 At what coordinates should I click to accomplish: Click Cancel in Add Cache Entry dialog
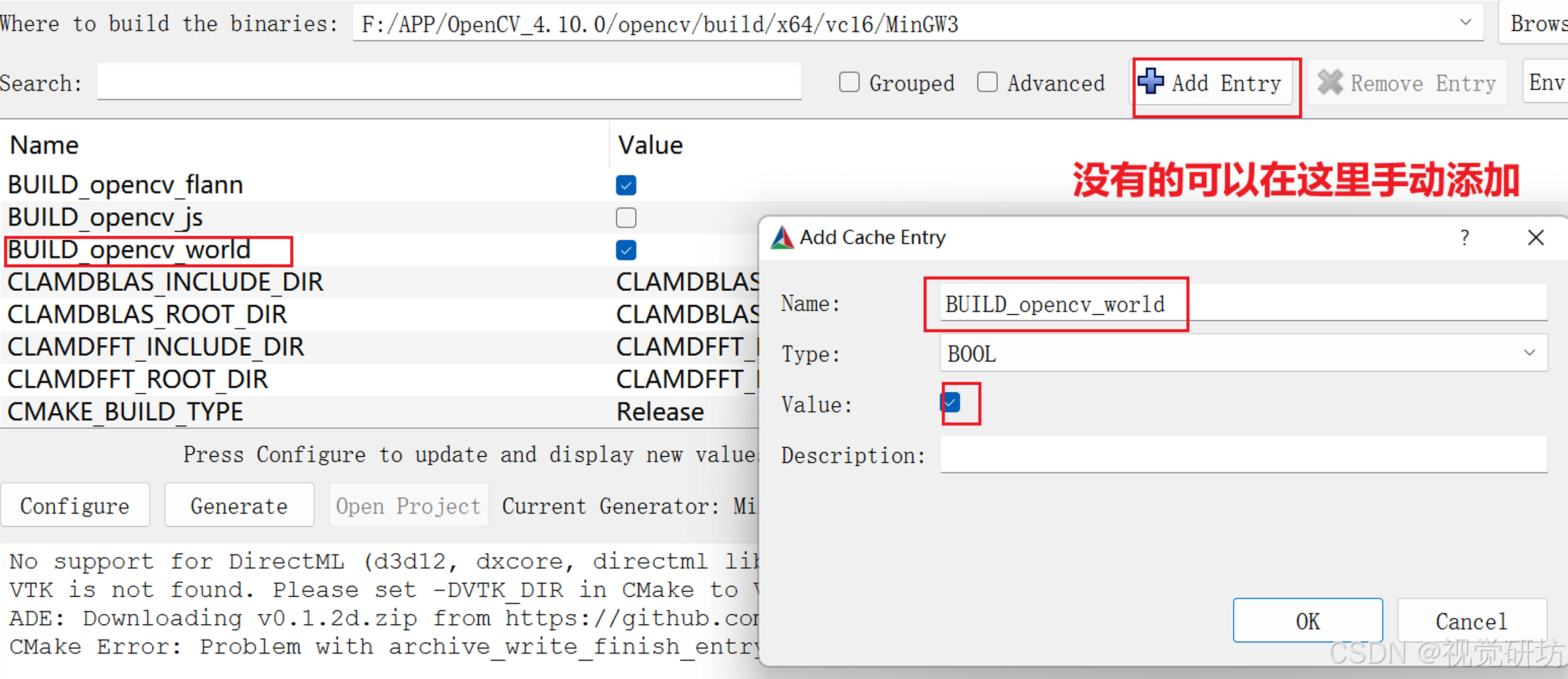point(1471,620)
